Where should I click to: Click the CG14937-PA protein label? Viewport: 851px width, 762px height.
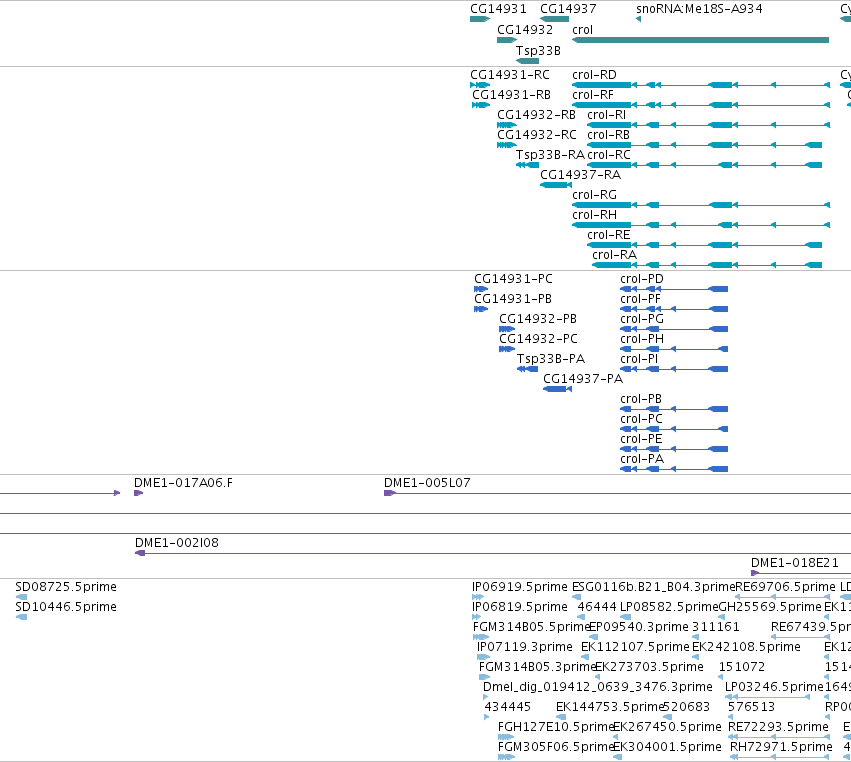tap(583, 379)
